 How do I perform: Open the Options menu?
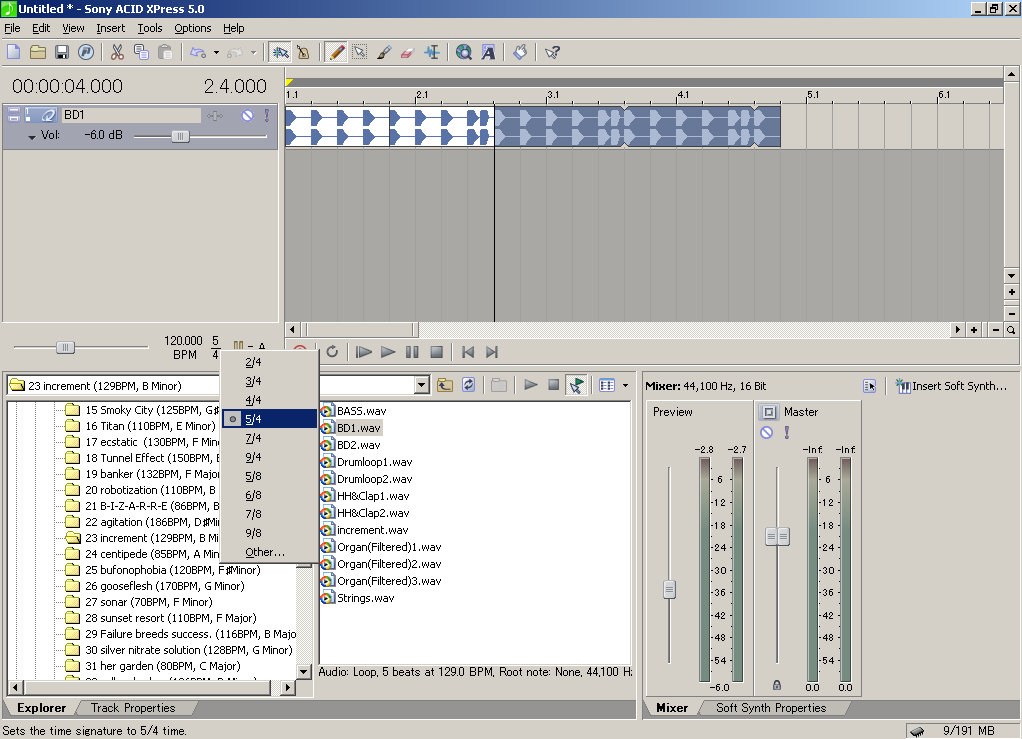click(192, 28)
